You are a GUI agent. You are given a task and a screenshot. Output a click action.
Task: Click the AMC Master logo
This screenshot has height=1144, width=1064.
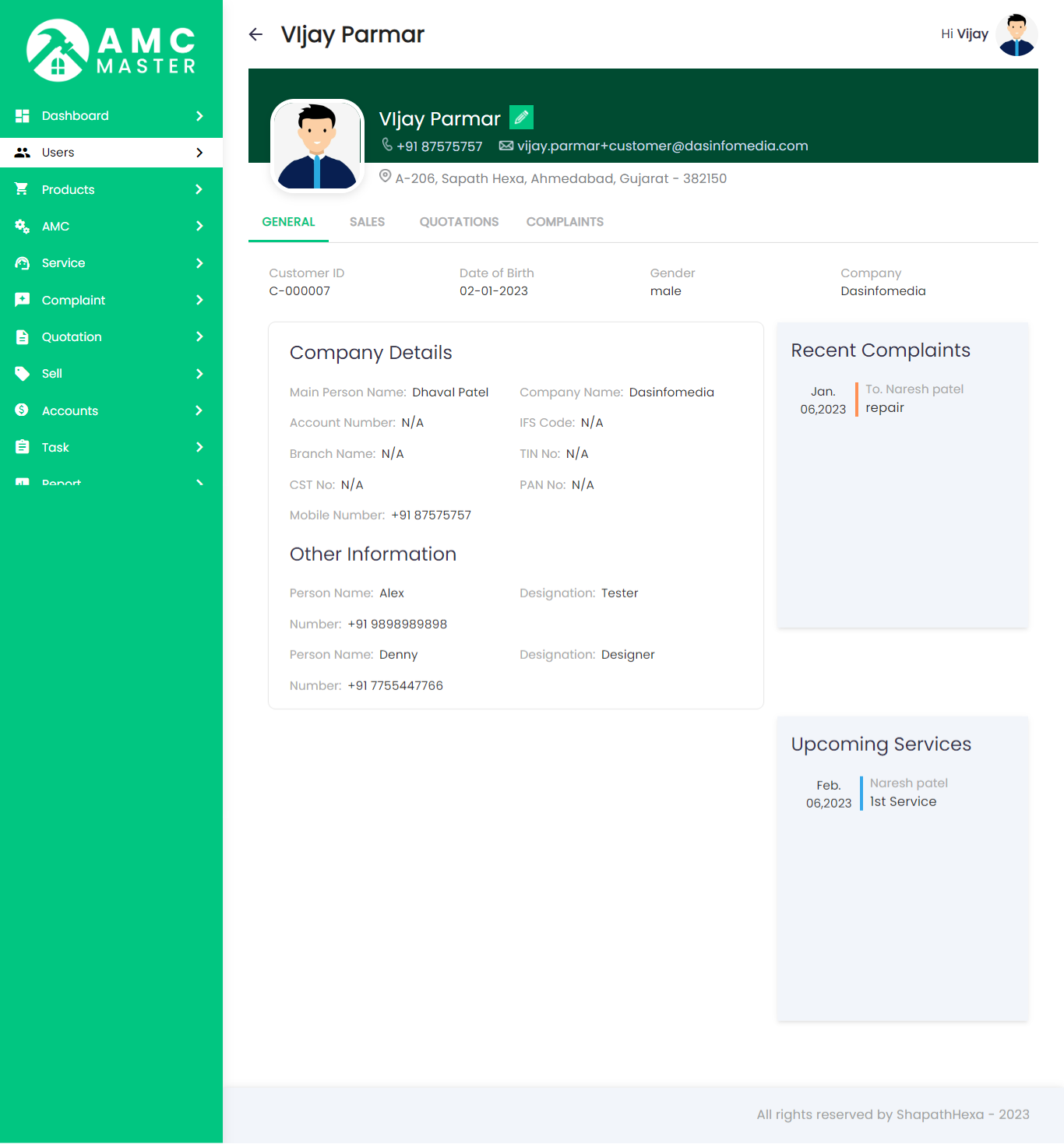111,51
